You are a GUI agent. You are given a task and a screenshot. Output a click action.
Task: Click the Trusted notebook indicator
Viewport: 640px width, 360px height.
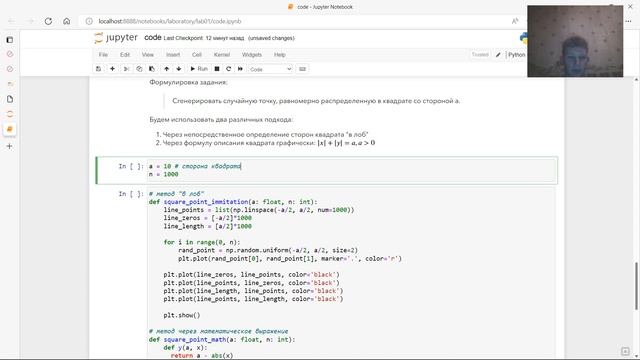point(480,55)
